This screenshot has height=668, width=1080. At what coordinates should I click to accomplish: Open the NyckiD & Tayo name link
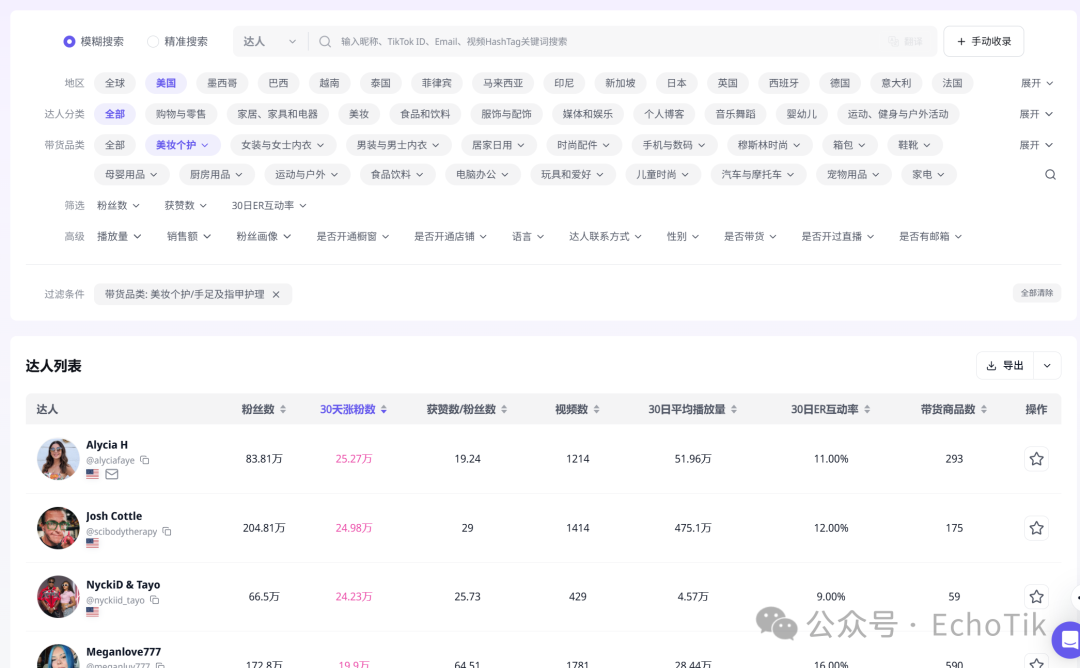(123, 585)
